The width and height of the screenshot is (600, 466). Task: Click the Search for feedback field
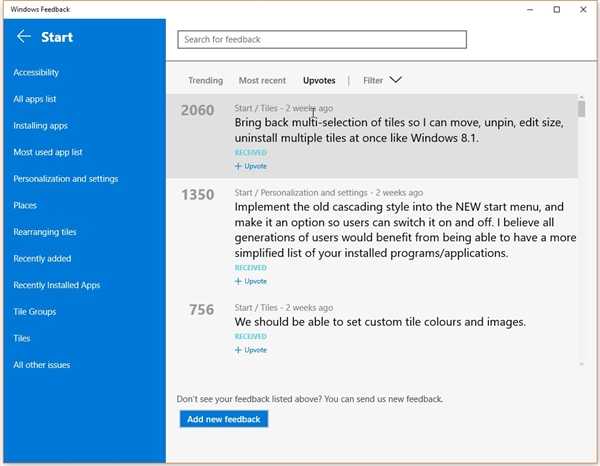pyautogui.click(x=322, y=40)
